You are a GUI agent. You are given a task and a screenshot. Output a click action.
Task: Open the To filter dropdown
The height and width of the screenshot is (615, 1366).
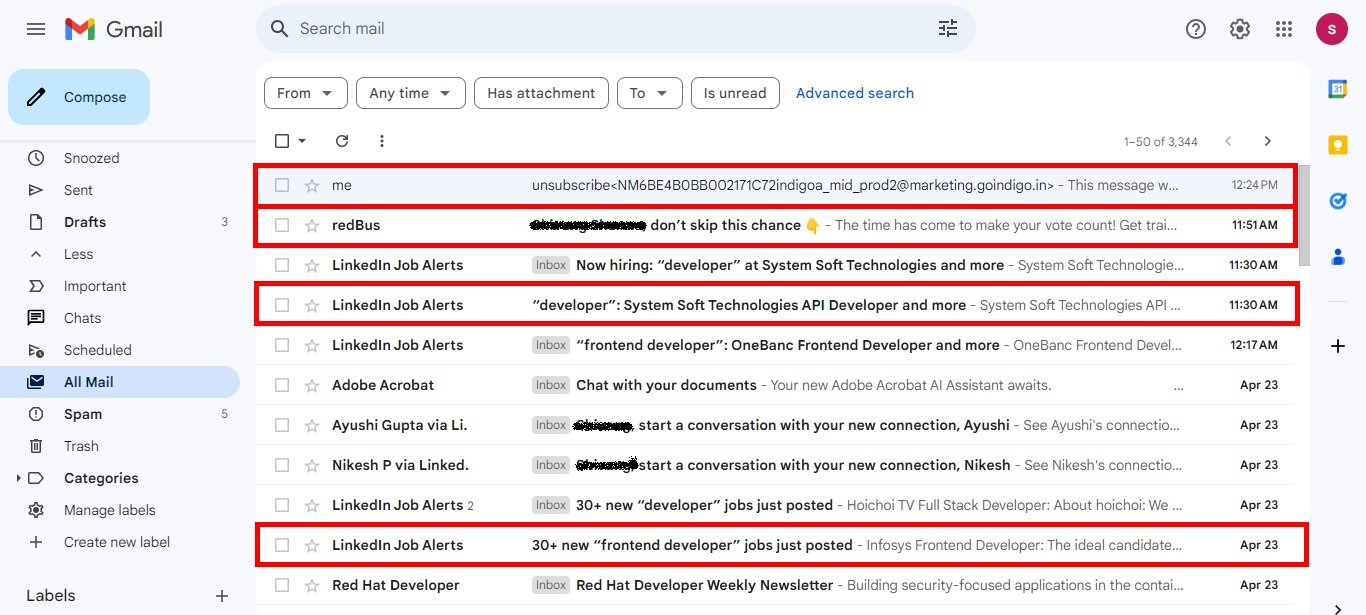tap(650, 93)
